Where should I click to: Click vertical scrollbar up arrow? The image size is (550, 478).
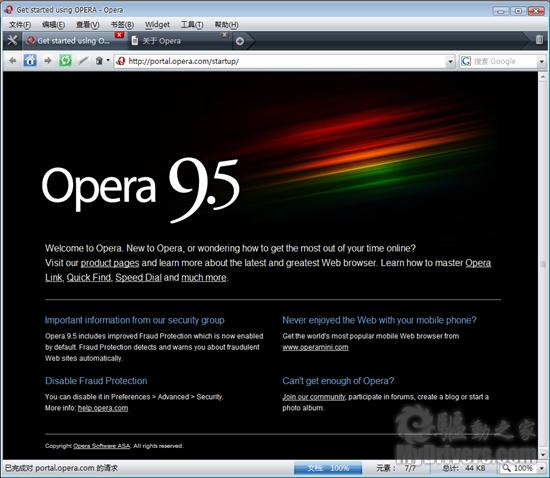[543, 76]
